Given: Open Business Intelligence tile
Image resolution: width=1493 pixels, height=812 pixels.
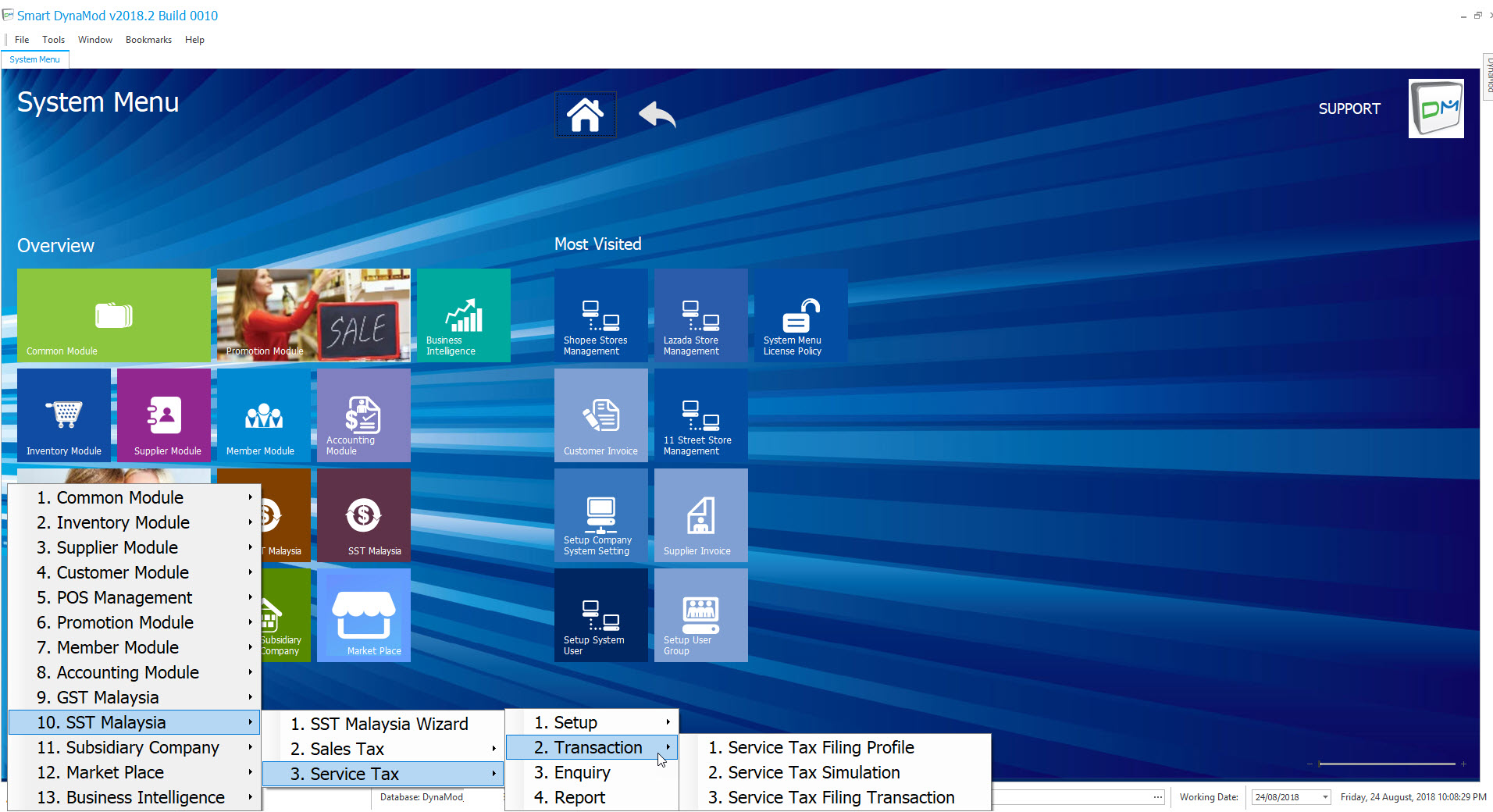Looking at the screenshot, I should (464, 315).
